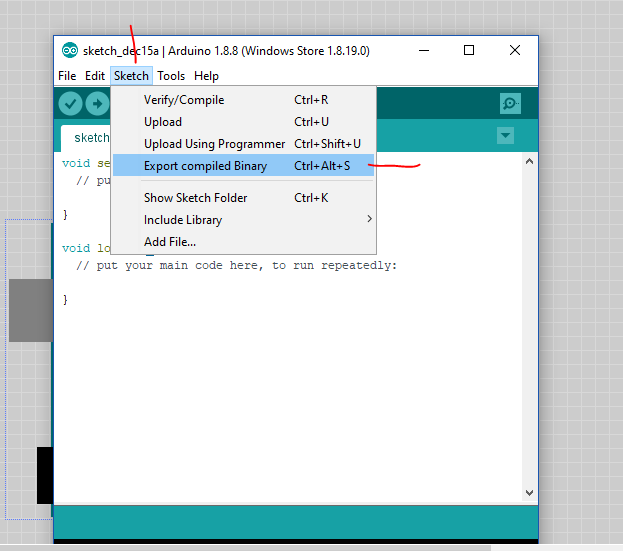
Task: Open the File menu
Action: (x=67, y=76)
